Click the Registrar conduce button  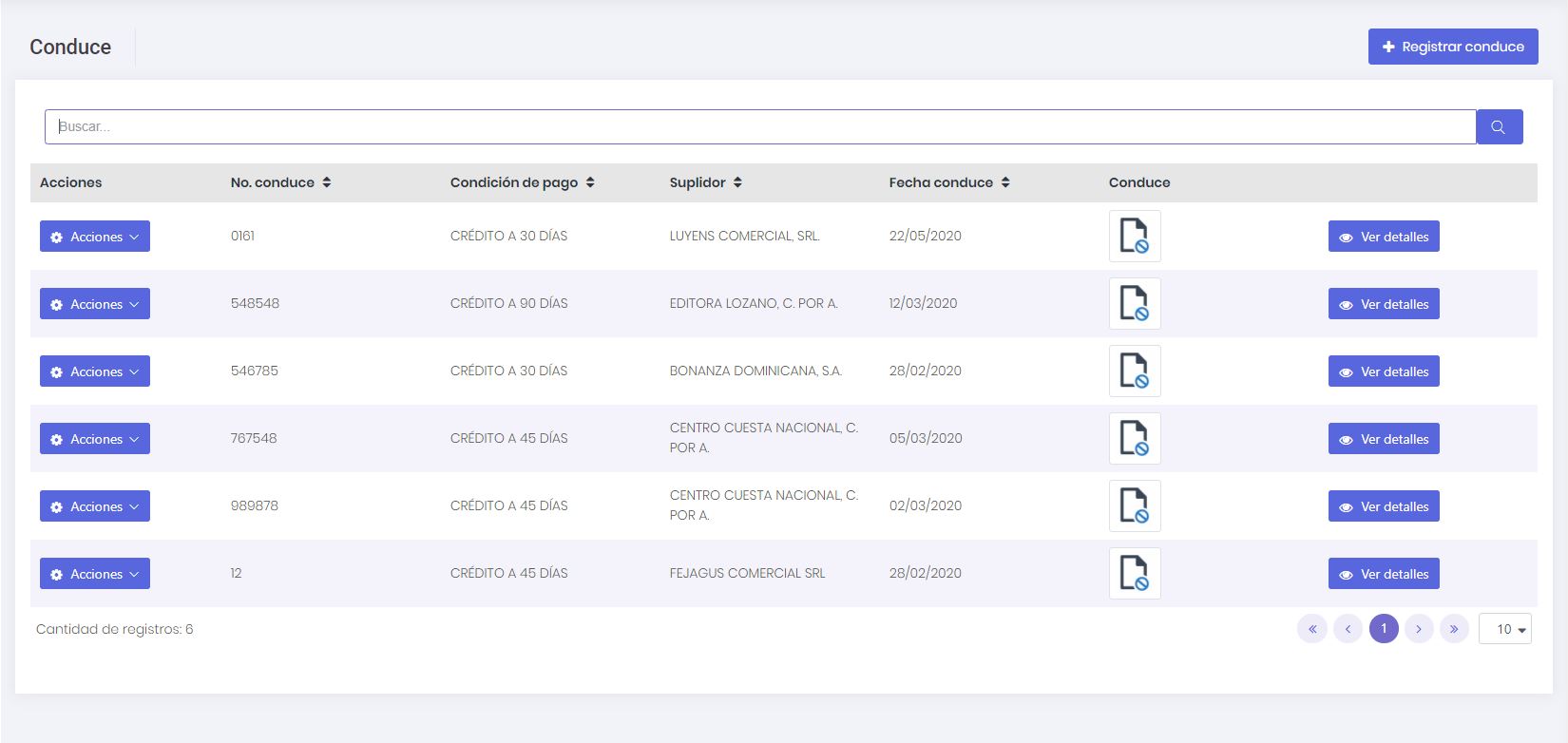tap(1452, 47)
